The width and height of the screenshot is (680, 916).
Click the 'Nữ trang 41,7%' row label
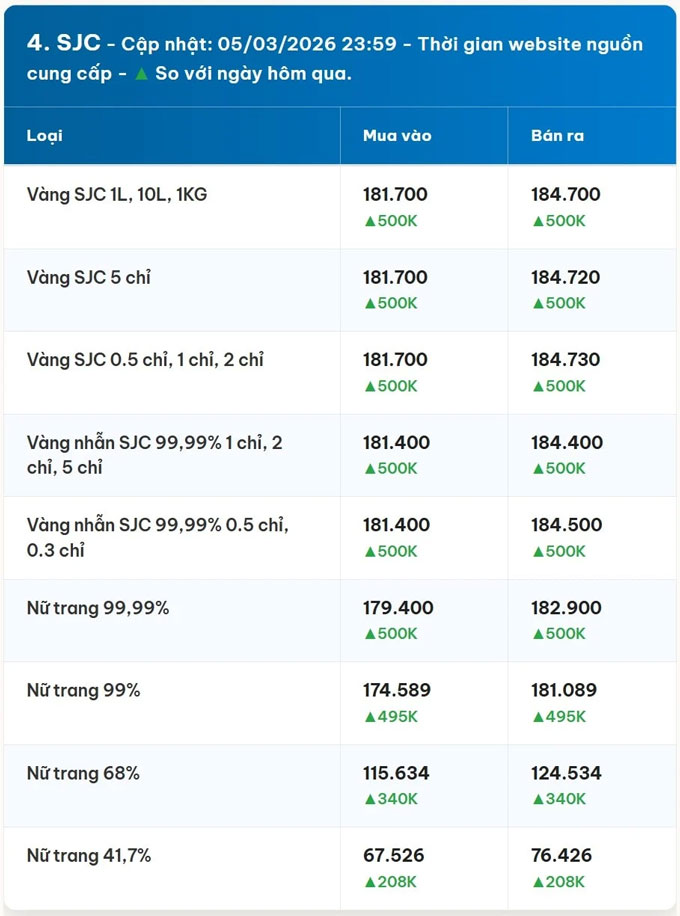coord(89,855)
